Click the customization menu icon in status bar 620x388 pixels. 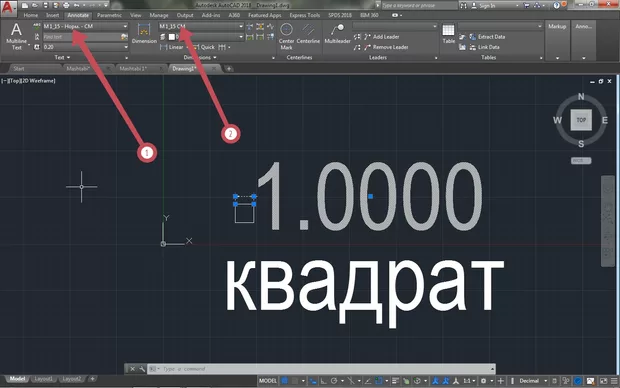click(x=613, y=381)
